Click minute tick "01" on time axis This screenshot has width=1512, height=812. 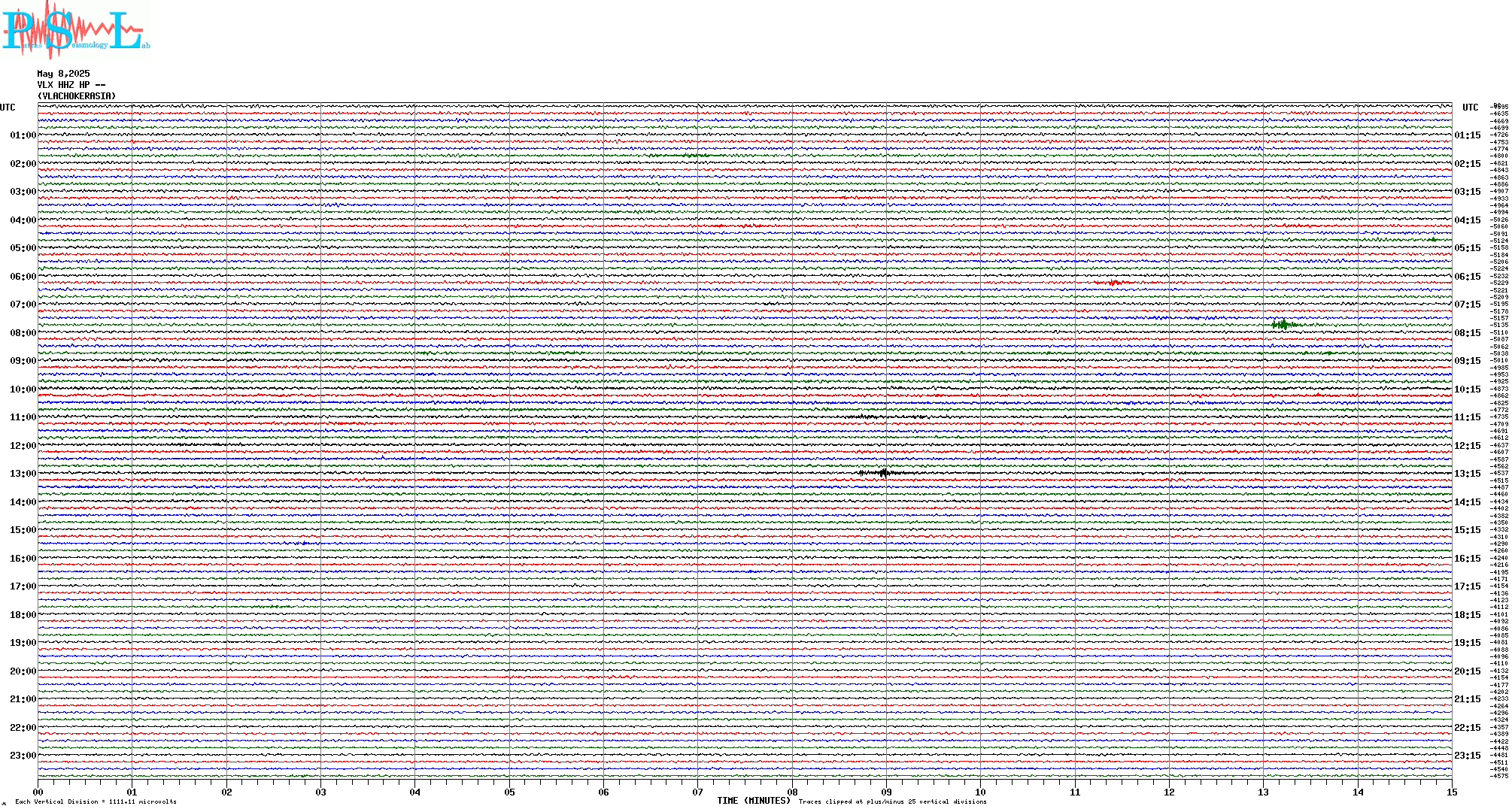coord(132,792)
